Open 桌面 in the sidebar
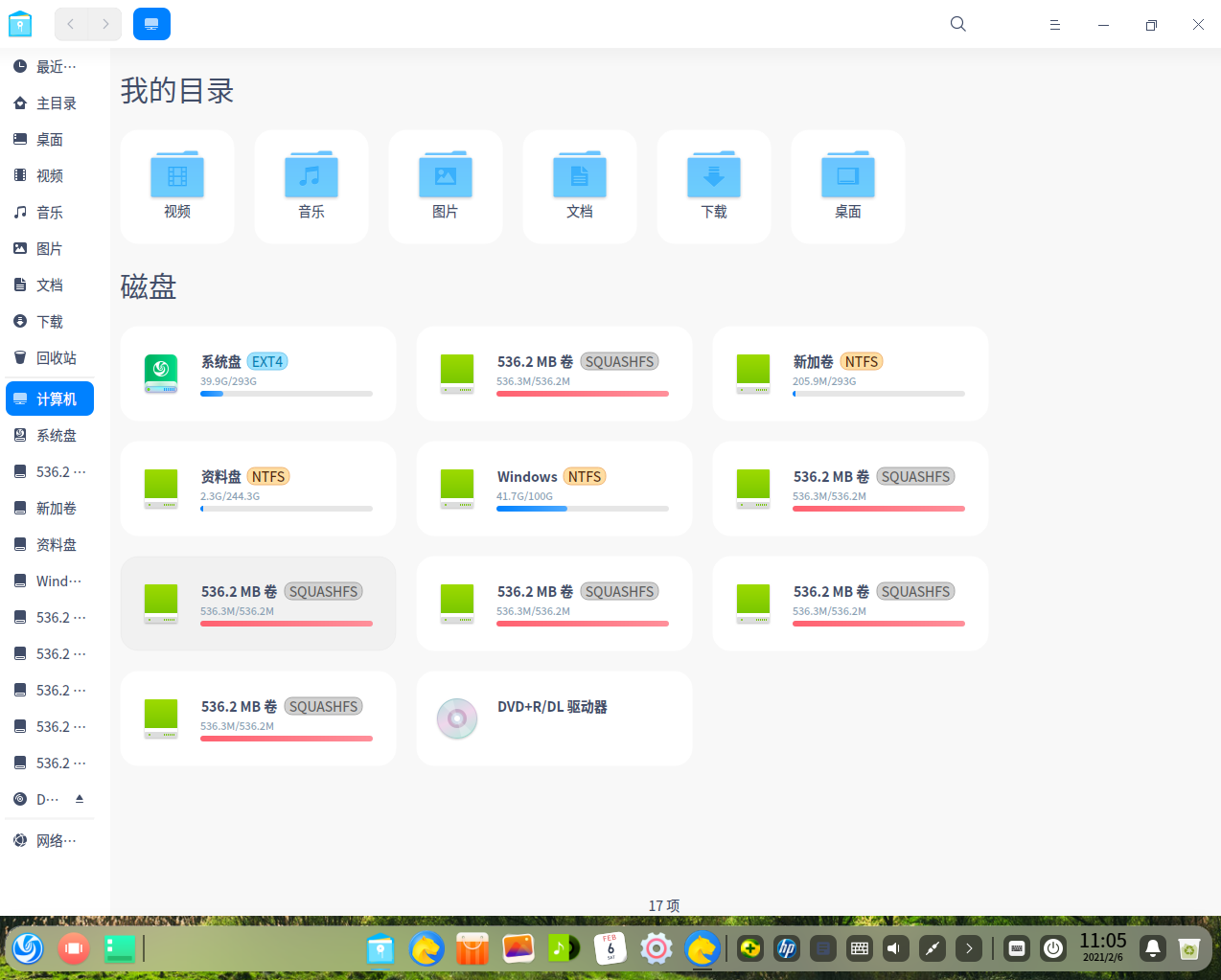Image resolution: width=1221 pixels, height=980 pixels. pos(50,140)
